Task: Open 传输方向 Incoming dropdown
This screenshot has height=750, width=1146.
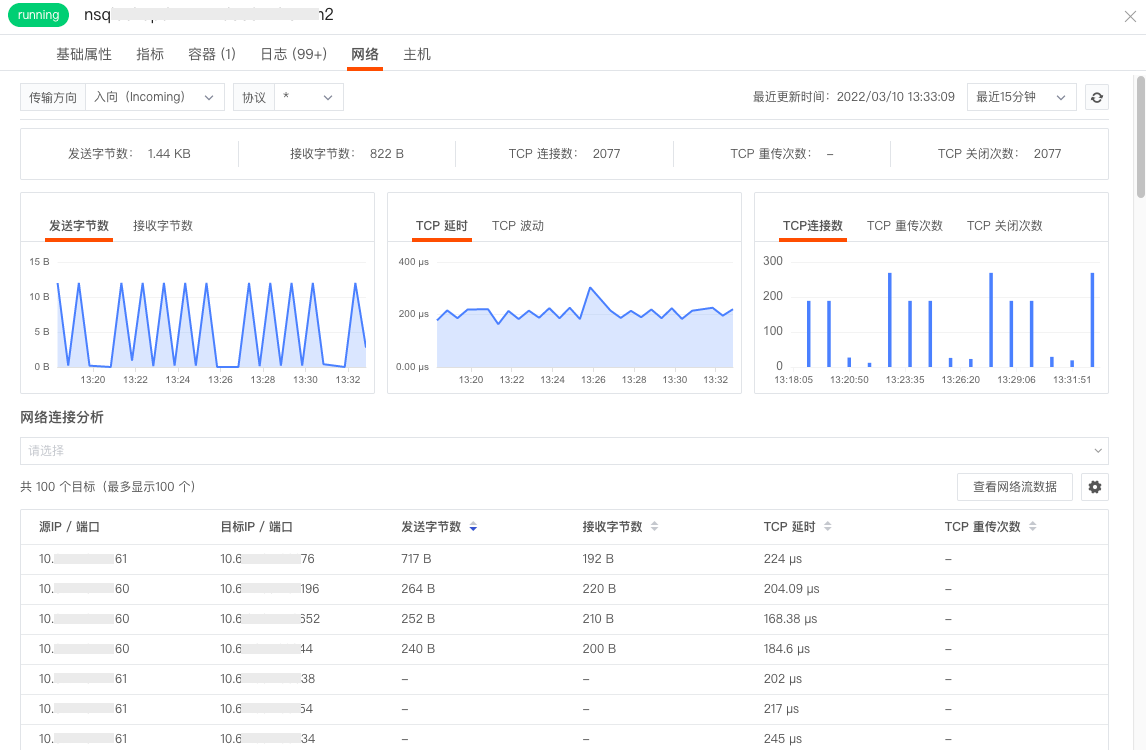Action: tap(154, 97)
